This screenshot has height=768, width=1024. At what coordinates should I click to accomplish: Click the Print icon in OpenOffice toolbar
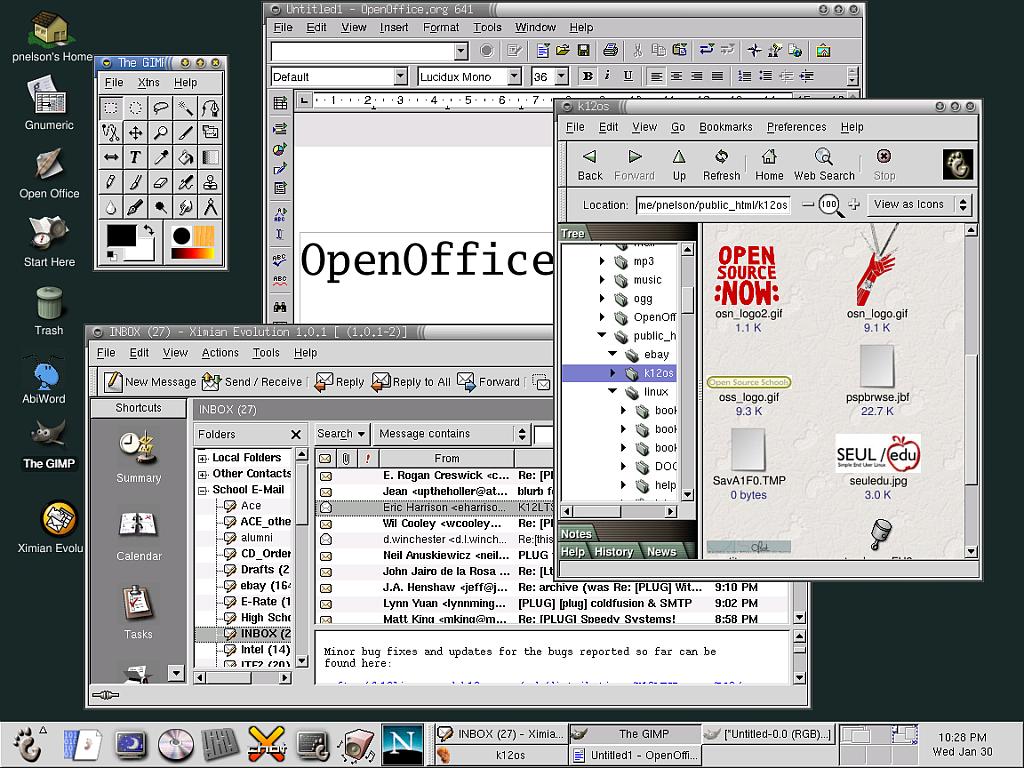[610, 50]
